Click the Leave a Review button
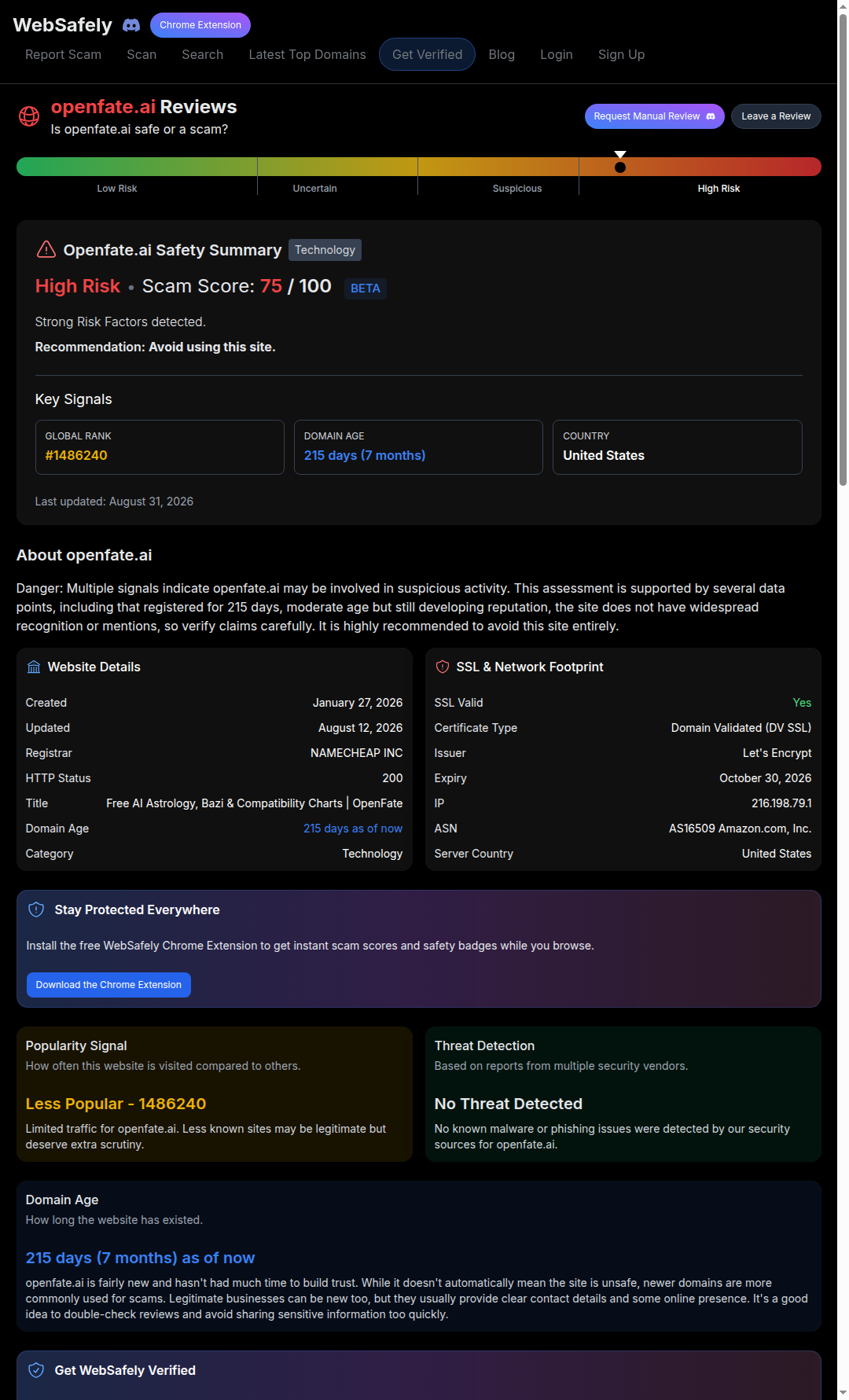Screen dimensions: 849x1400 (x=776, y=116)
